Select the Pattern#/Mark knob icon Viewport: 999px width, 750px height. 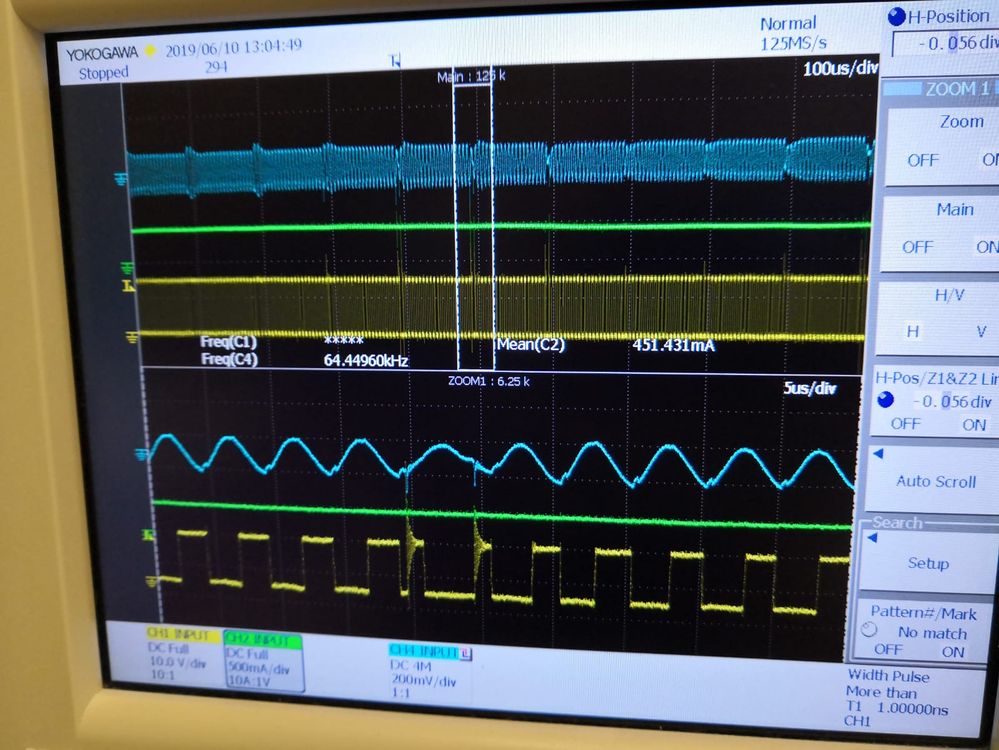tap(869, 630)
